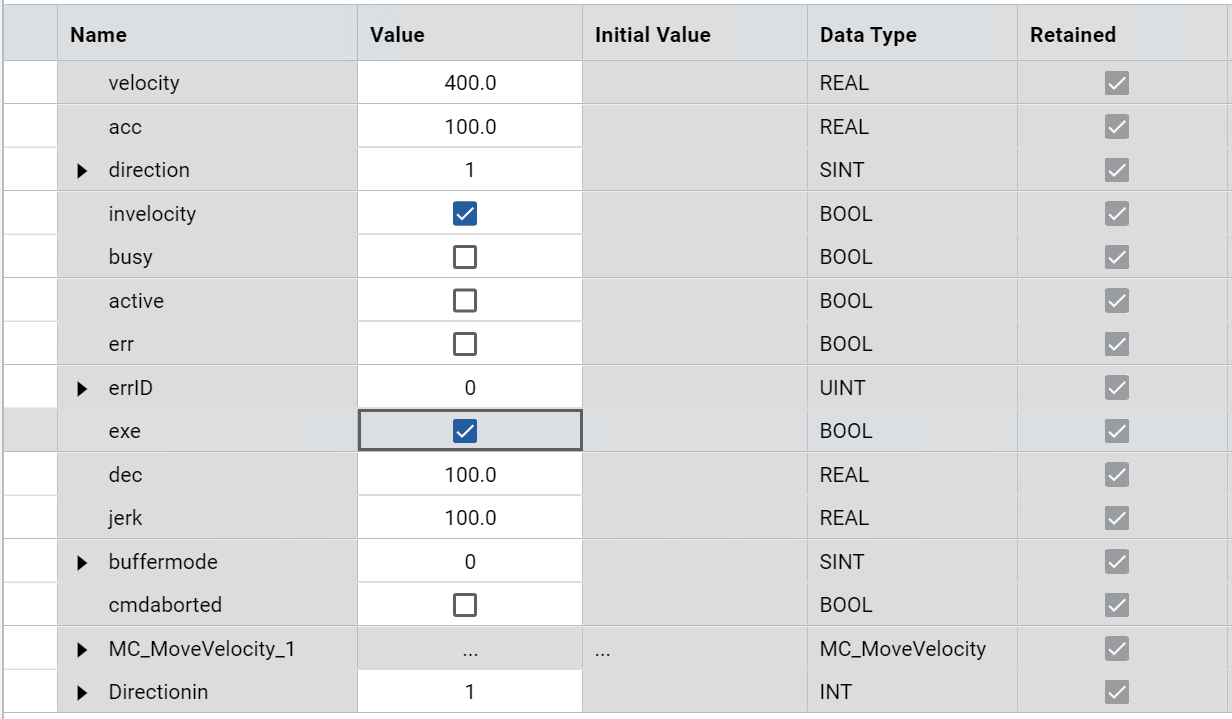Click the Initial Value cell for MC_MoveVelocity_1
The image size is (1232, 719).
click(x=694, y=650)
